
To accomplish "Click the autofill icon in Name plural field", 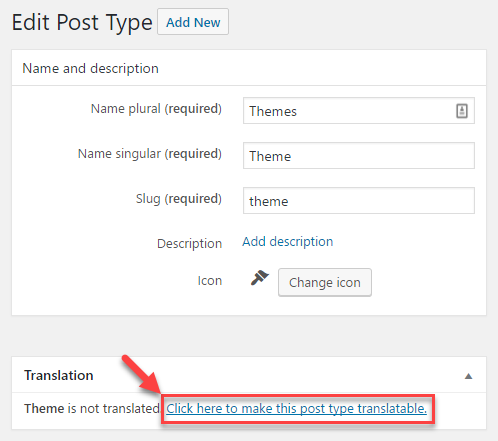I will pyautogui.click(x=462, y=111).
